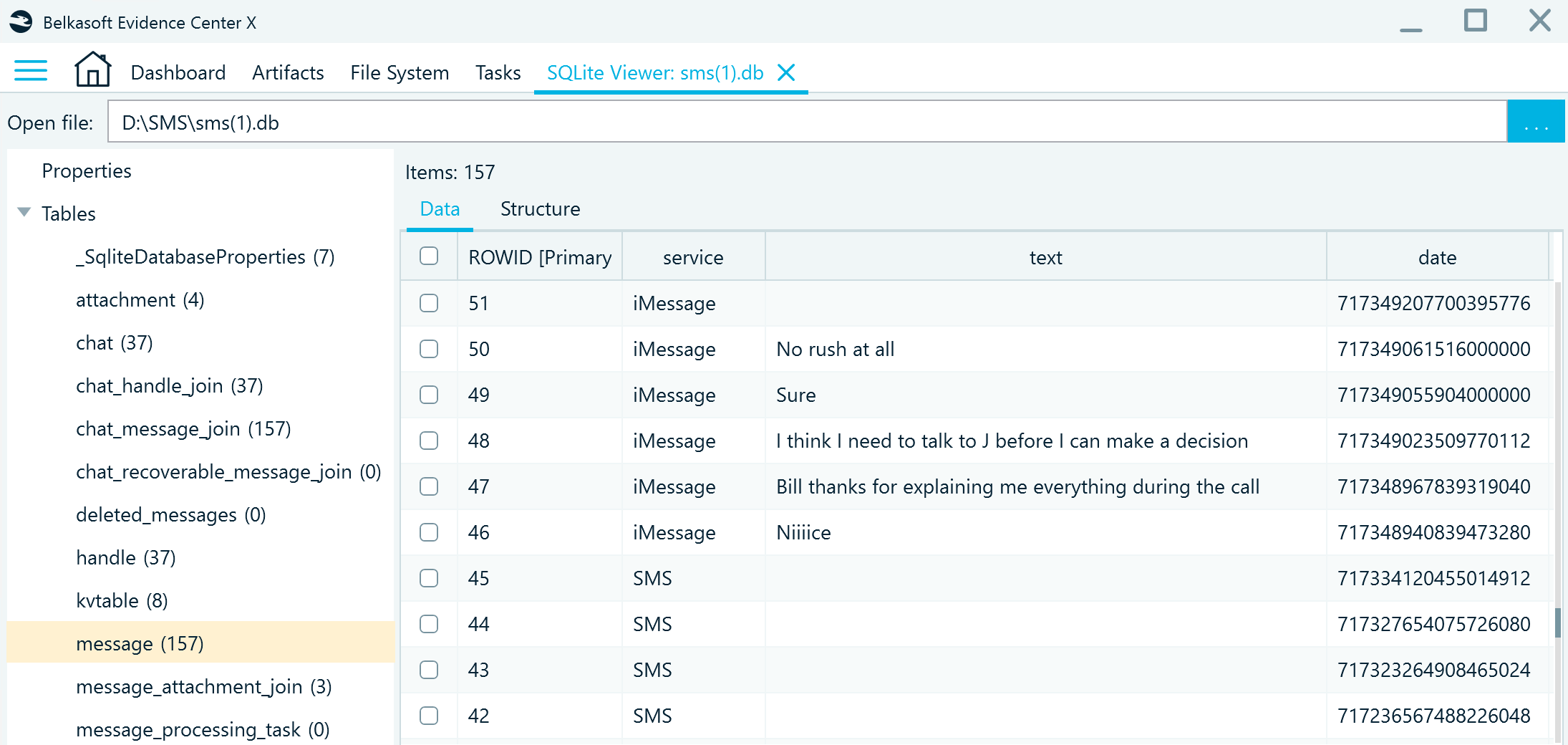
Task: Check the row 51 checkbox
Action: (x=429, y=303)
